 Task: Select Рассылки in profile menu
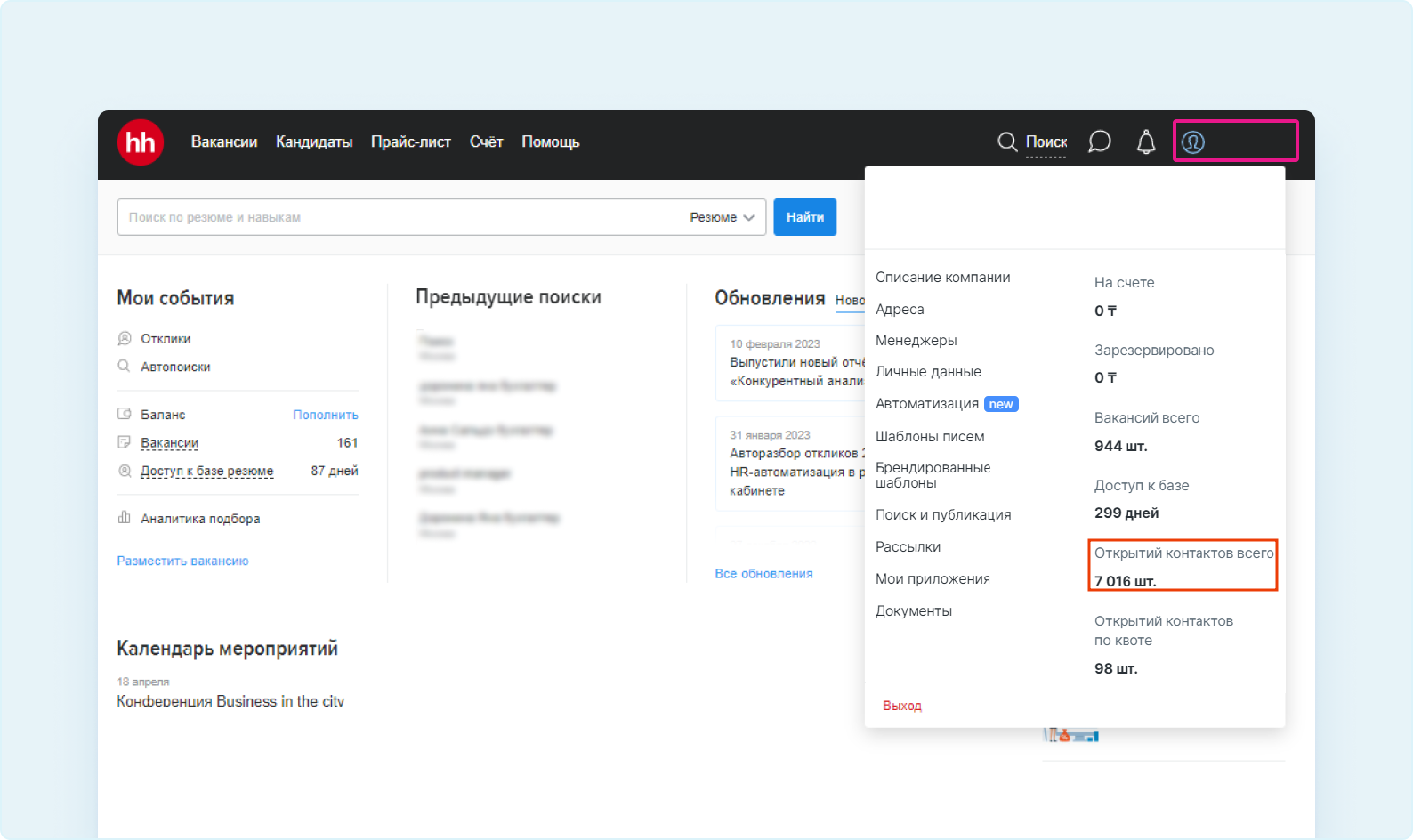[x=908, y=547]
